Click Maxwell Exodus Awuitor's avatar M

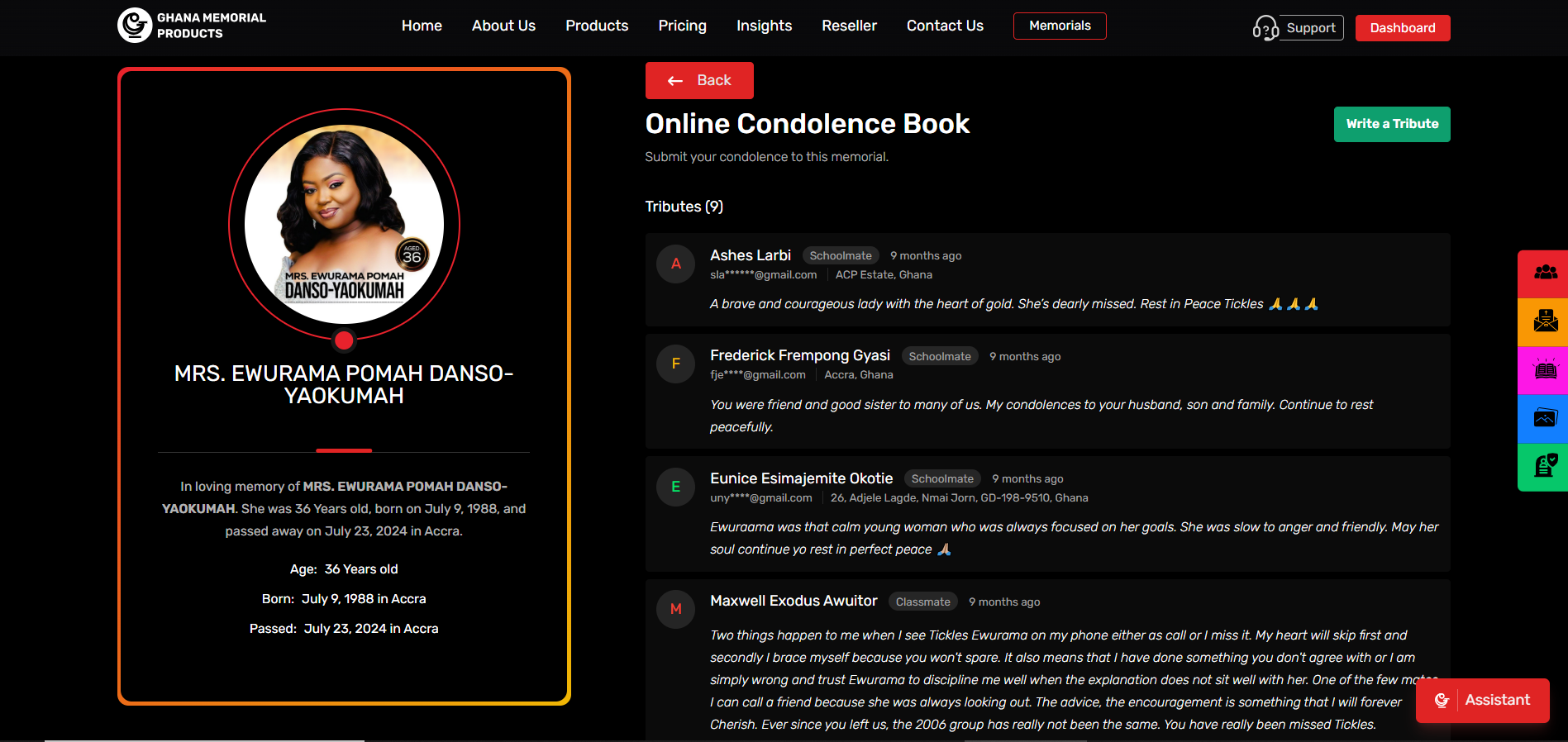pyautogui.click(x=675, y=609)
